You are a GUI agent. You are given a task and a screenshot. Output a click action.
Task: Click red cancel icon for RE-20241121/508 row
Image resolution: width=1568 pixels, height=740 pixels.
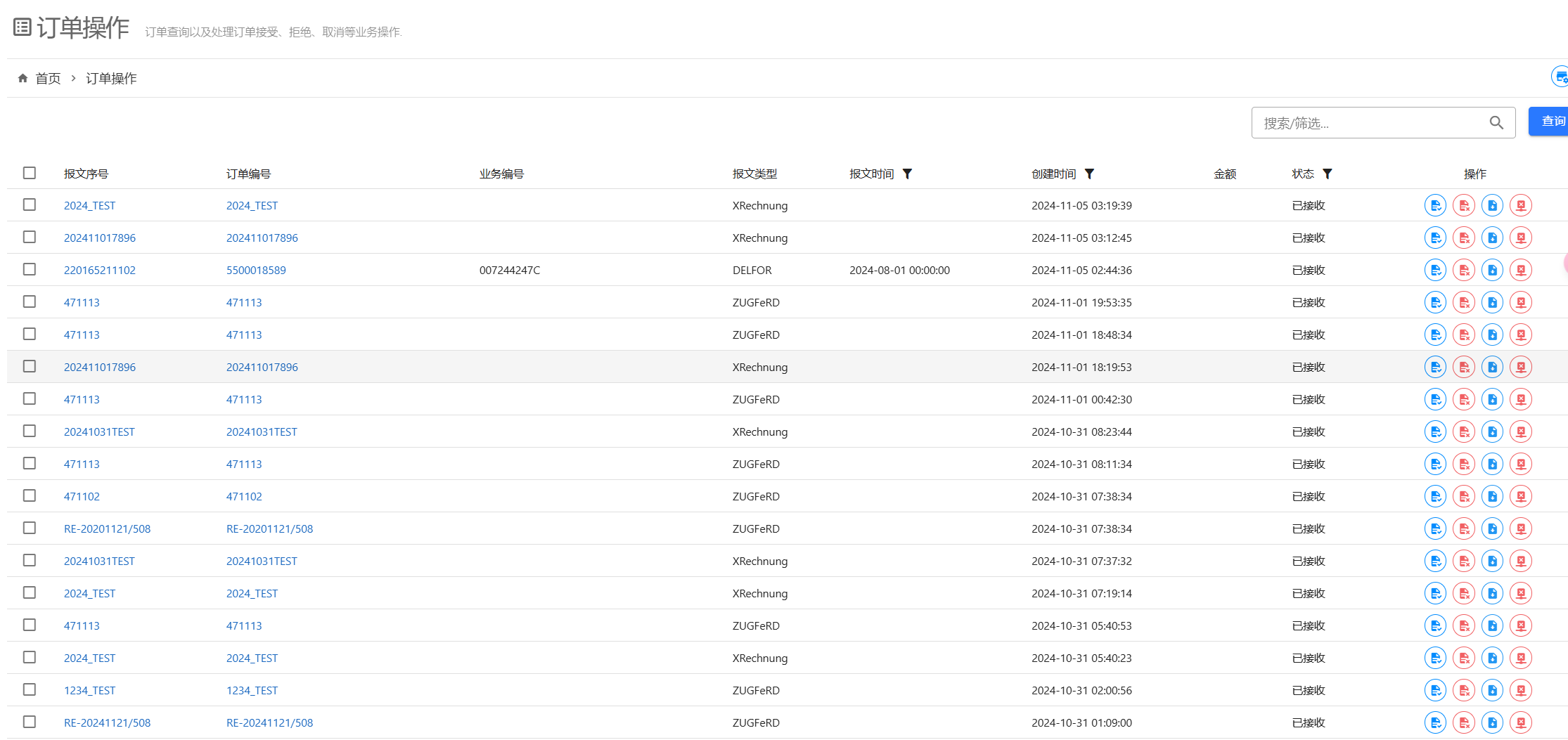tap(1521, 722)
